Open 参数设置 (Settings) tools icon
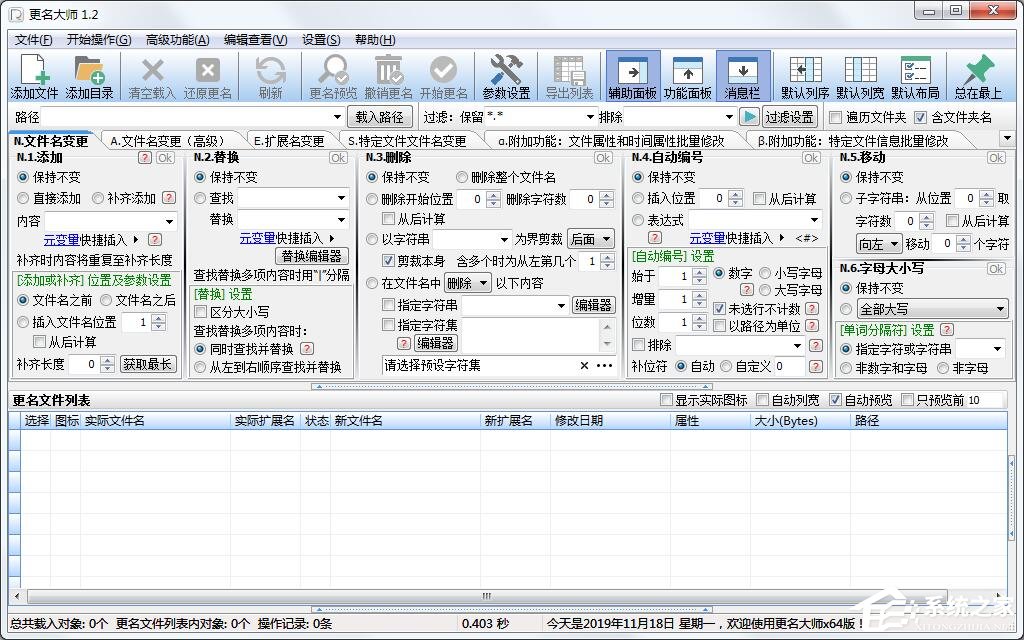 pyautogui.click(x=506, y=70)
